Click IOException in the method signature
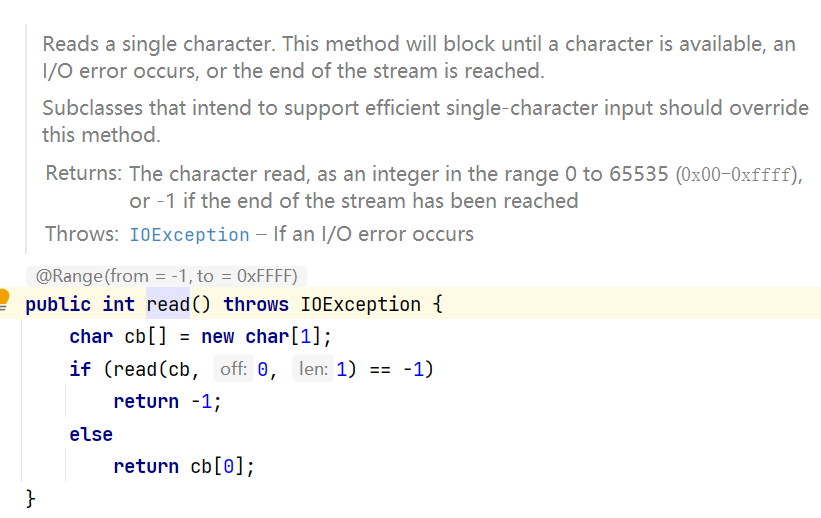Viewport: 821px width, 518px height. pyautogui.click(x=360, y=304)
